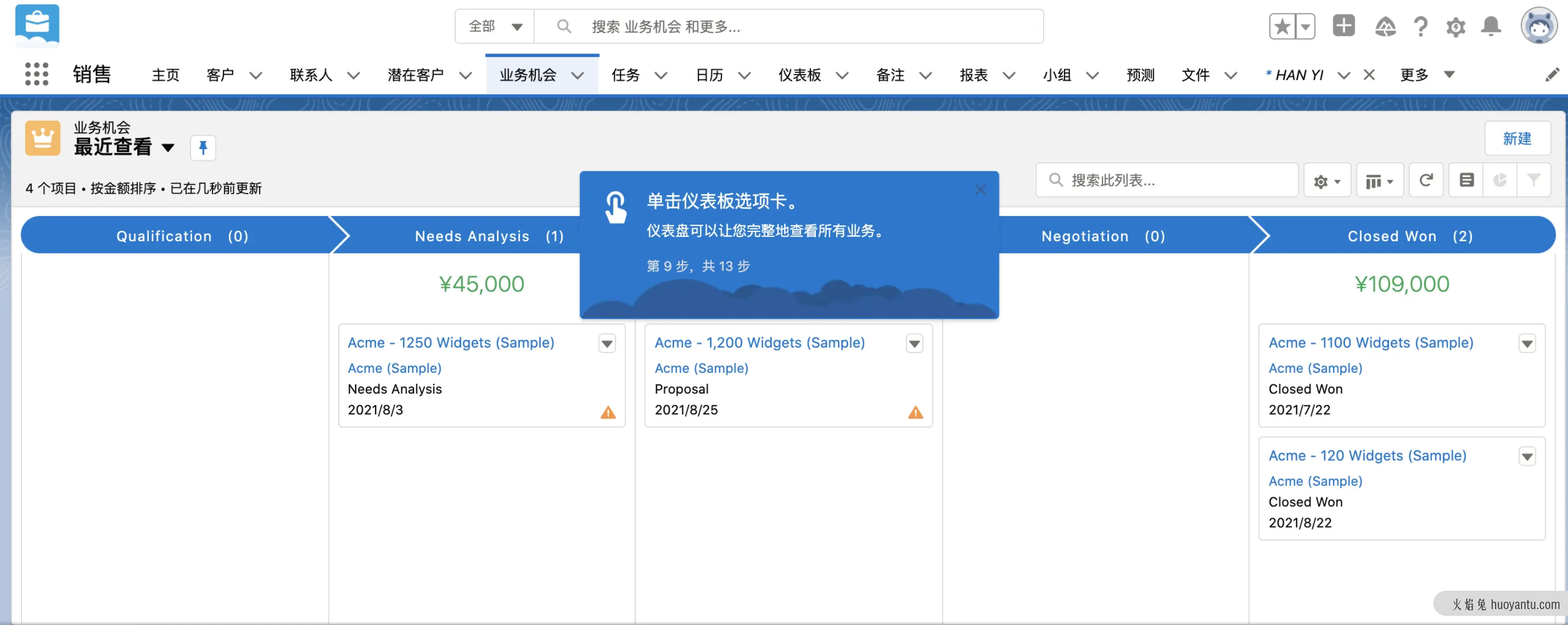Open actions menu for Acme 1,200 Widgets card
Screen dimensions: 1568x625
tap(914, 343)
